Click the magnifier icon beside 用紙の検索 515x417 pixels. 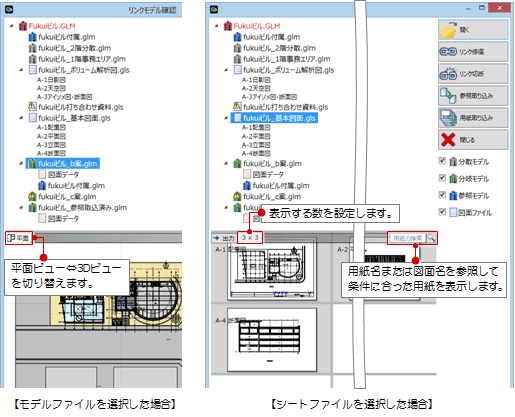tap(431, 238)
